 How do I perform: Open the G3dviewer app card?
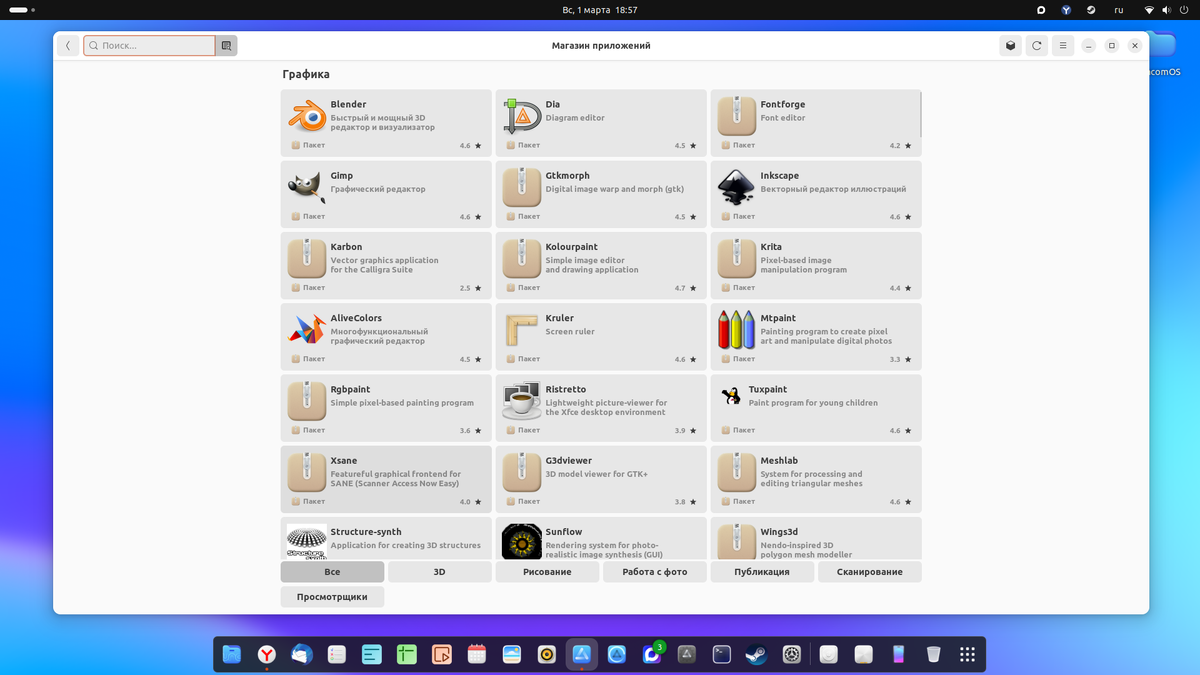coord(601,479)
